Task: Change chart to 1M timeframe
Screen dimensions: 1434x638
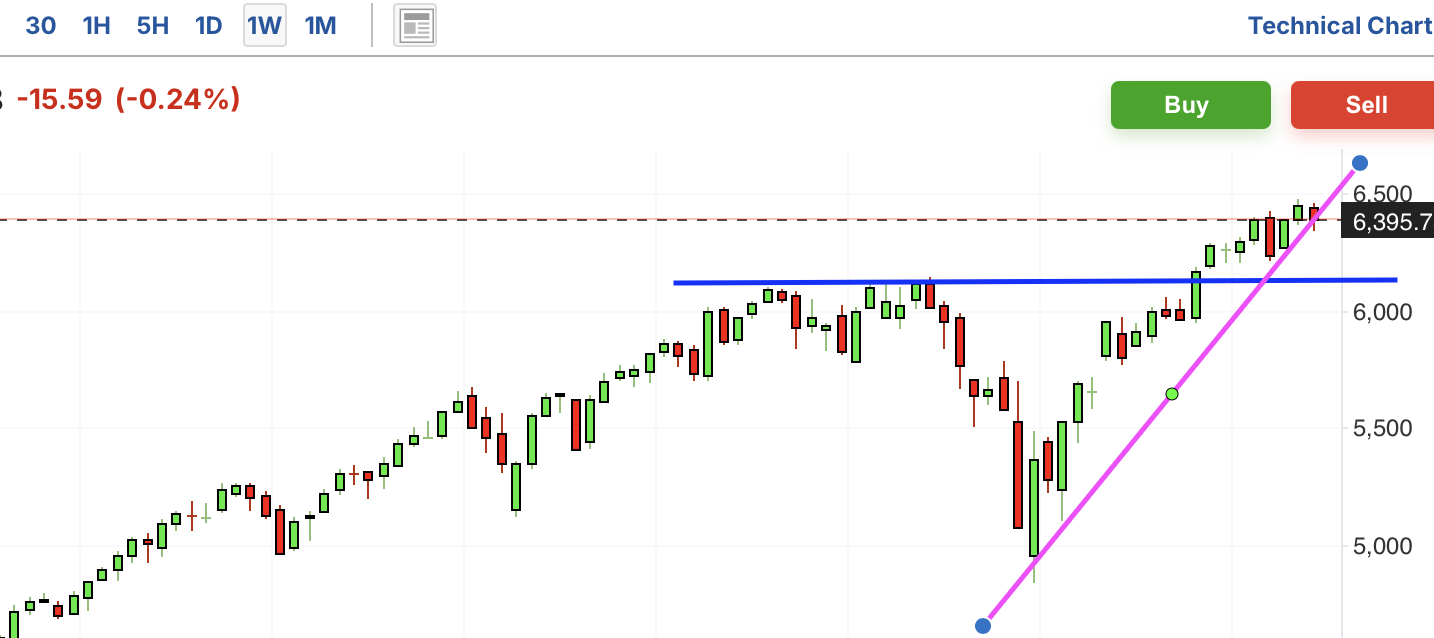Action: [320, 26]
